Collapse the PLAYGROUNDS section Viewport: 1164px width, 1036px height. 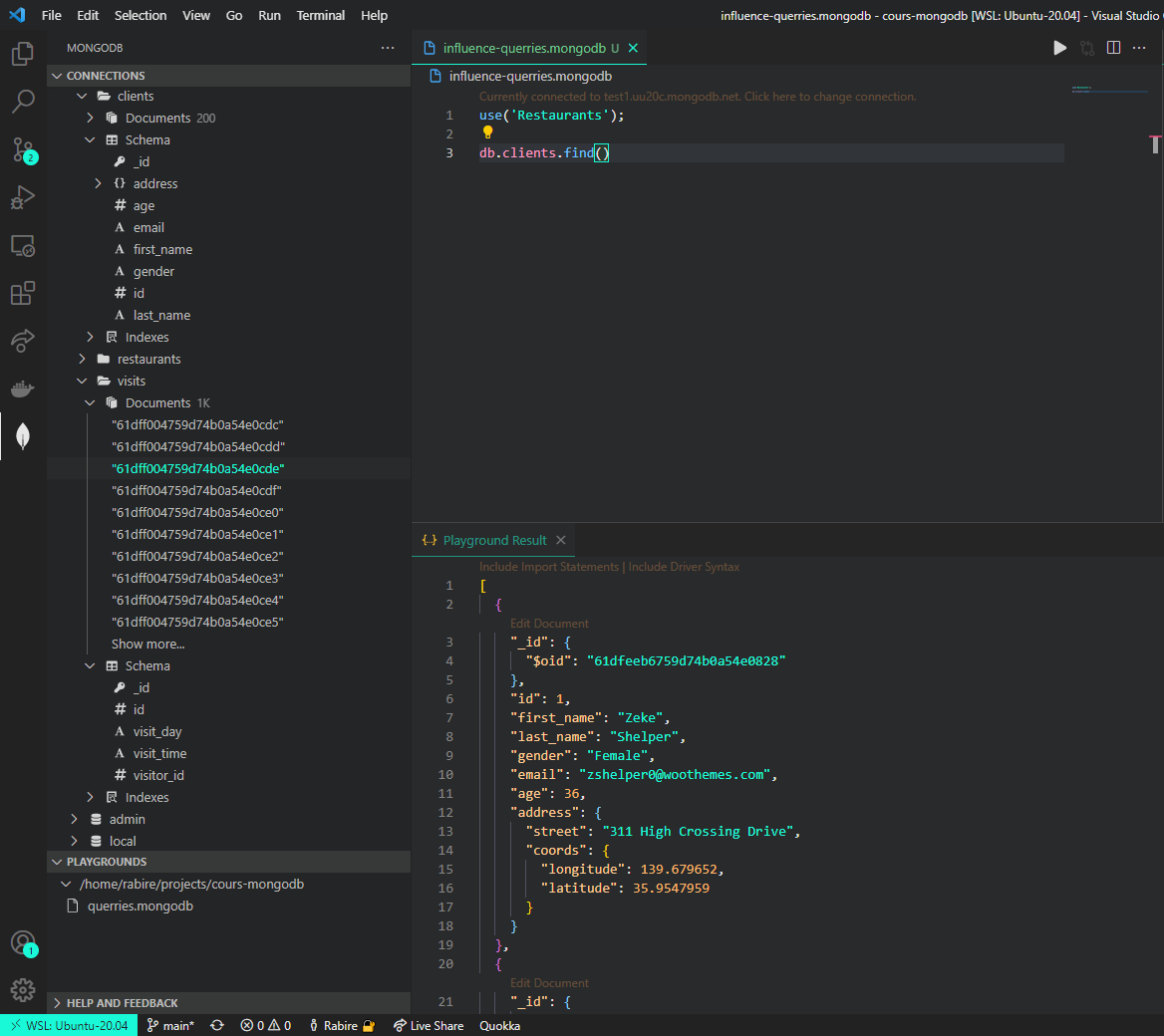228,862
